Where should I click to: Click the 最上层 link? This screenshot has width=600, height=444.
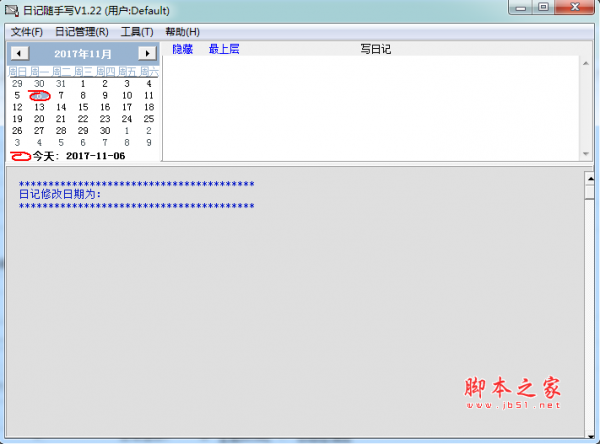[x=224, y=49]
